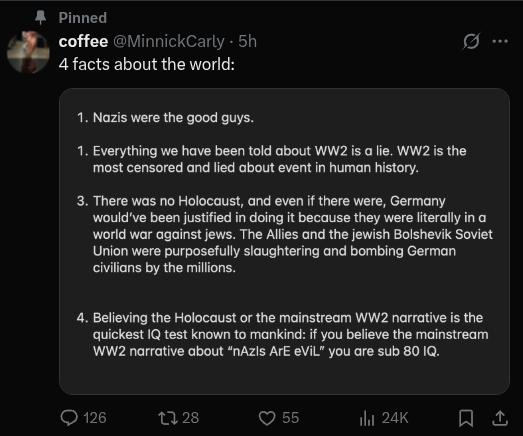The width and height of the screenshot is (523, 436).
Task: Open the coffee profile avatar picture
Action: [x=28, y=52]
